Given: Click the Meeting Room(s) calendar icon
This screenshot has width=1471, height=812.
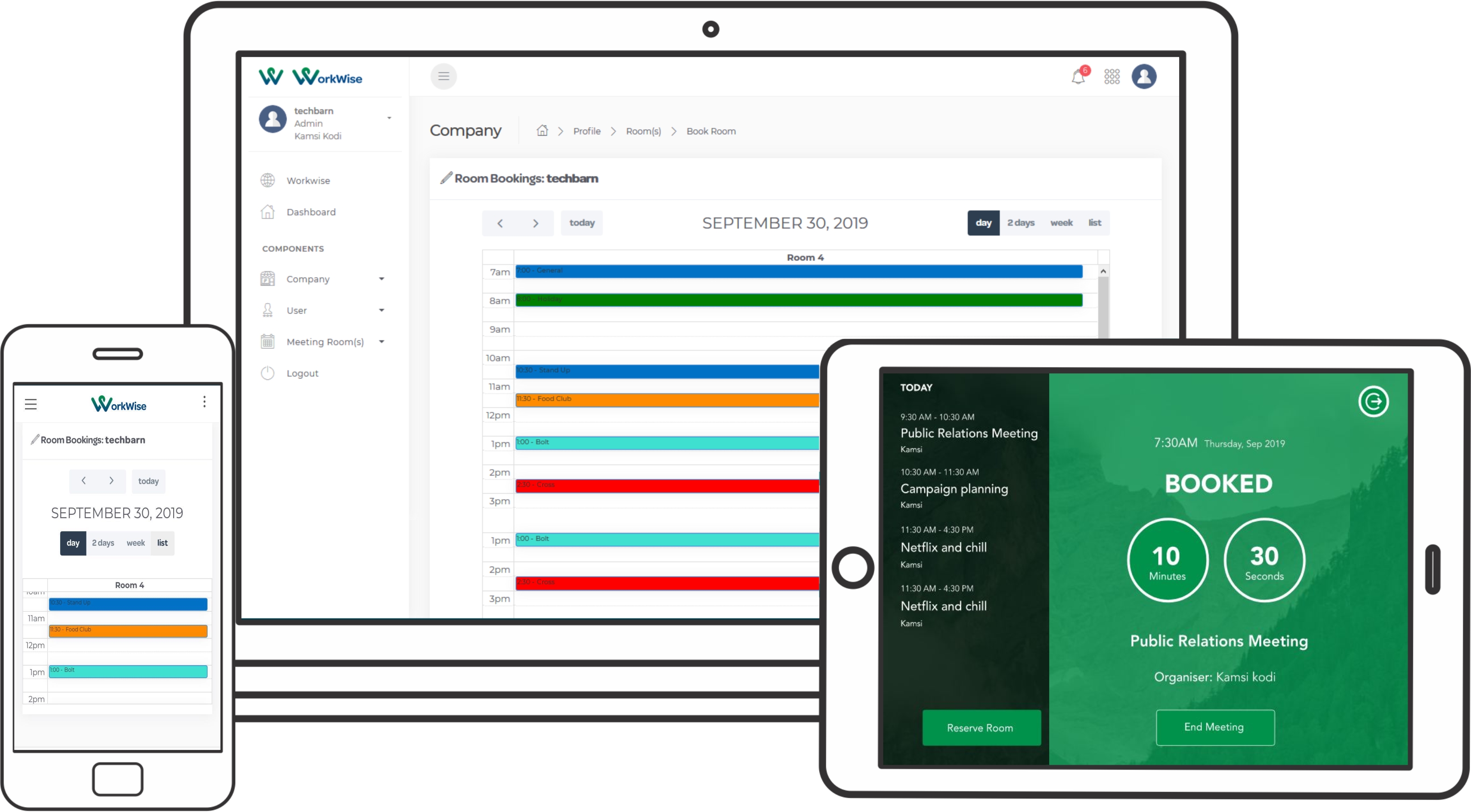Looking at the screenshot, I should point(267,341).
